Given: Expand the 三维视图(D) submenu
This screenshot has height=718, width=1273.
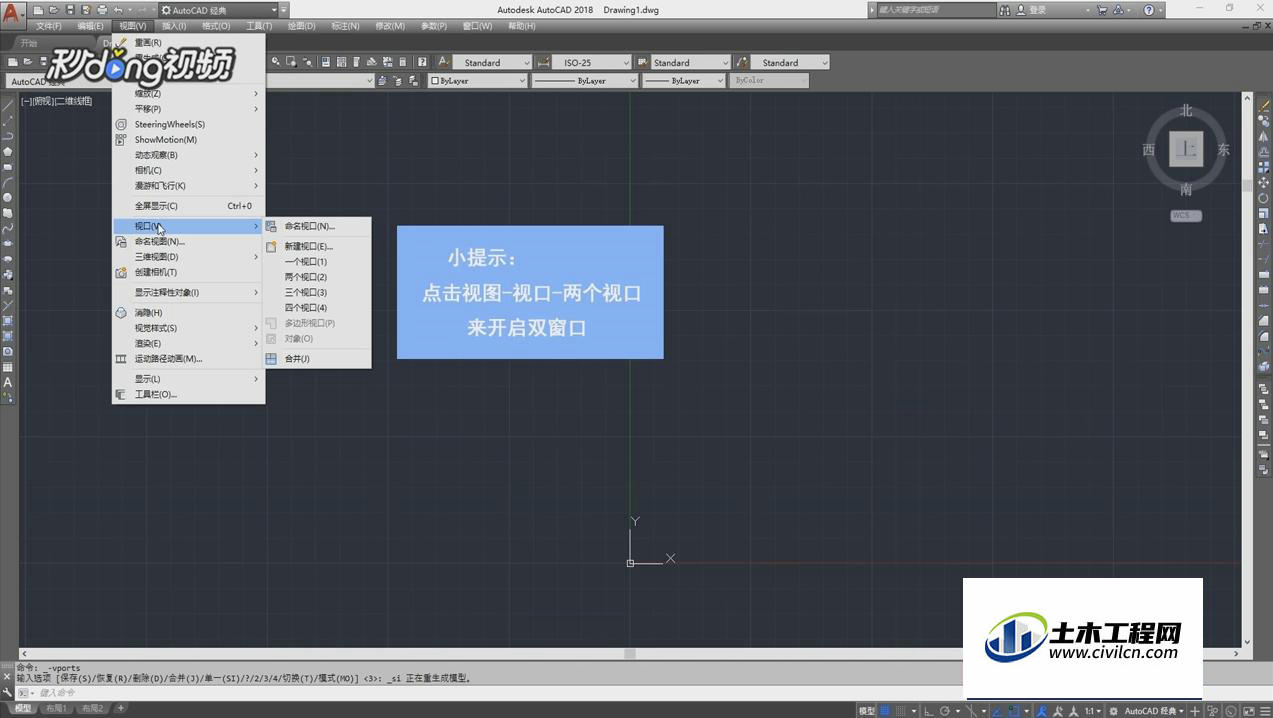Looking at the screenshot, I should (x=188, y=257).
